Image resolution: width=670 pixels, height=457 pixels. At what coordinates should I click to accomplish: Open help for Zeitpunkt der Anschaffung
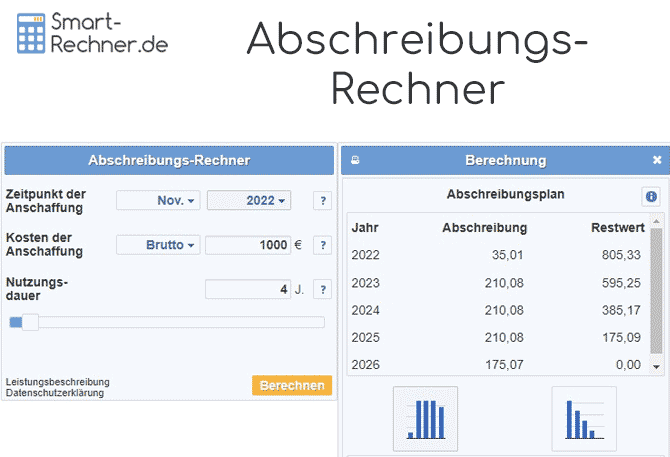pyautogui.click(x=322, y=201)
